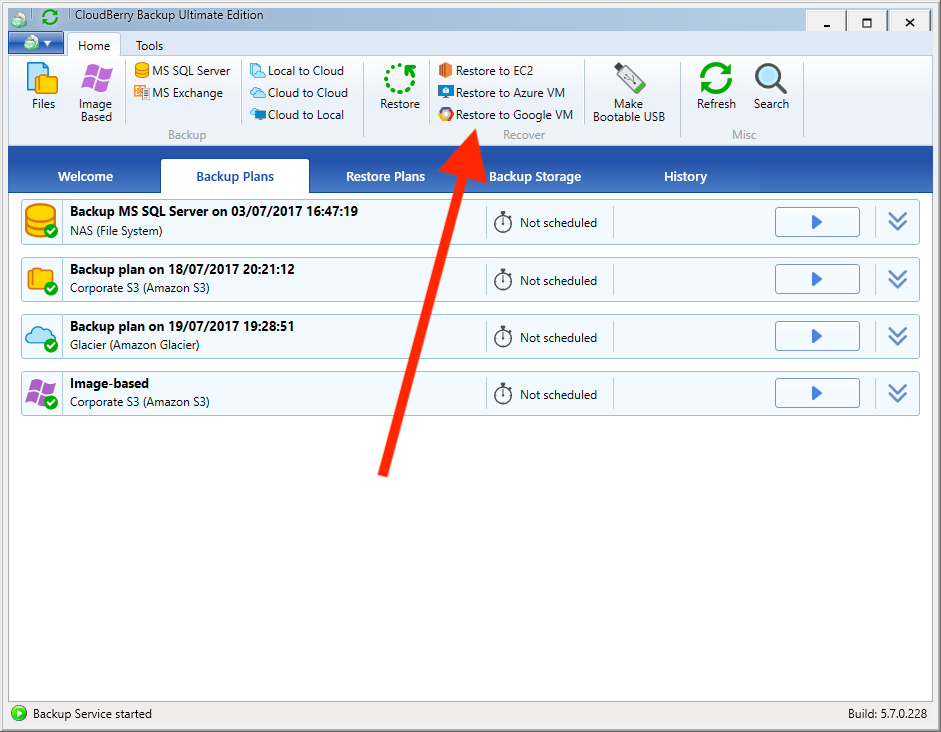Open the Welcome tab
The width and height of the screenshot is (941, 732).
tap(85, 176)
